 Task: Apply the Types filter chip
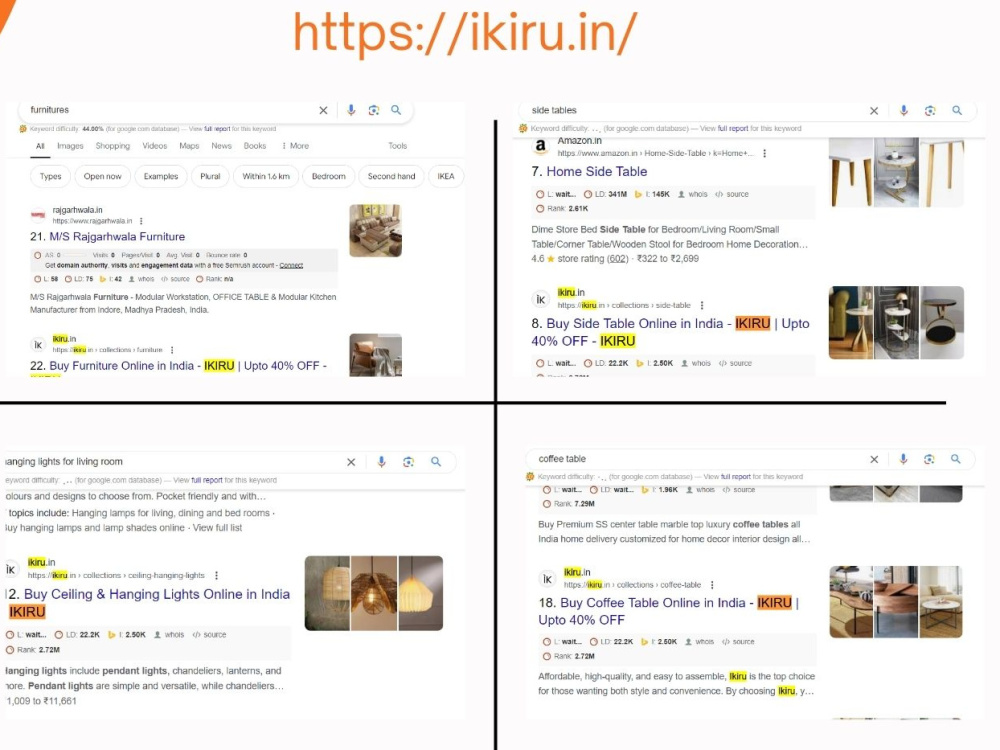(50, 176)
